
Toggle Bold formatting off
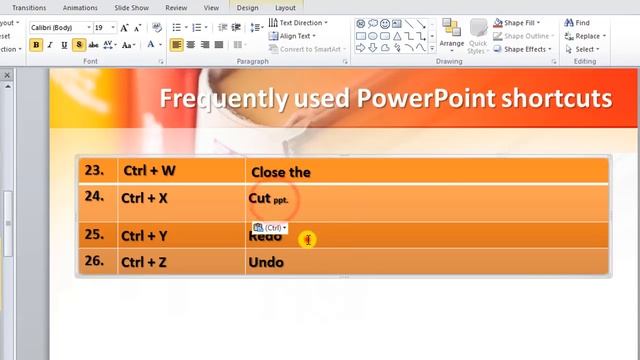[x=36, y=44]
